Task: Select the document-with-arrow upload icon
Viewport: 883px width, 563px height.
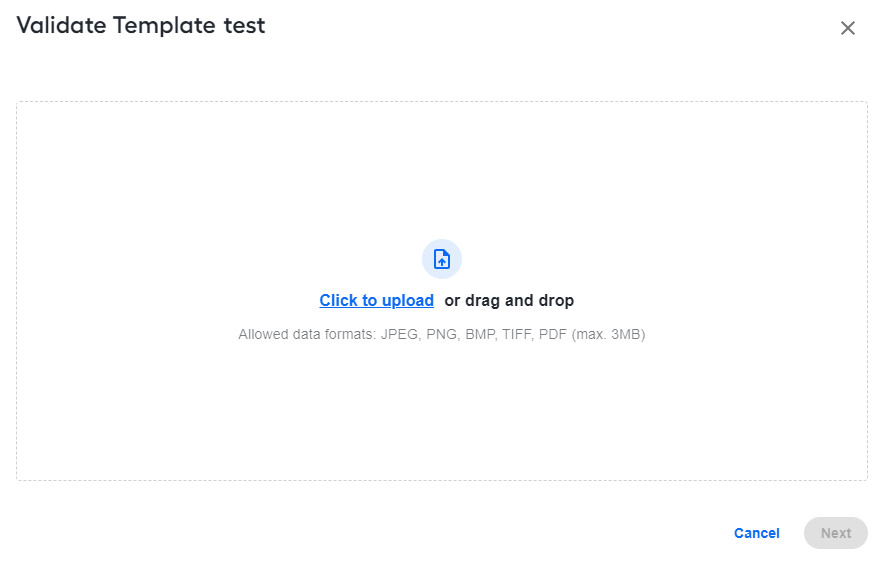Action: pyautogui.click(x=442, y=260)
